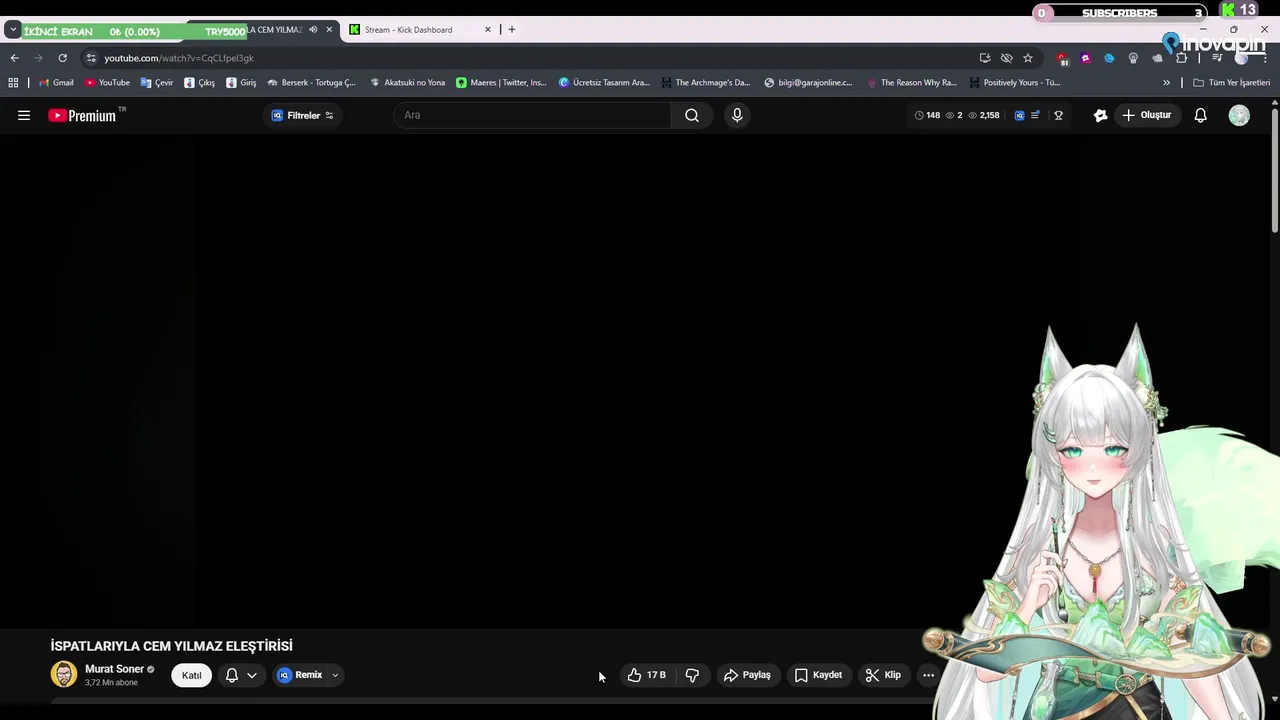This screenshot has height=720, width=1280.
Task: Click the blue vidIQ icon in the stats bar
Action: tap(1019, 115)
